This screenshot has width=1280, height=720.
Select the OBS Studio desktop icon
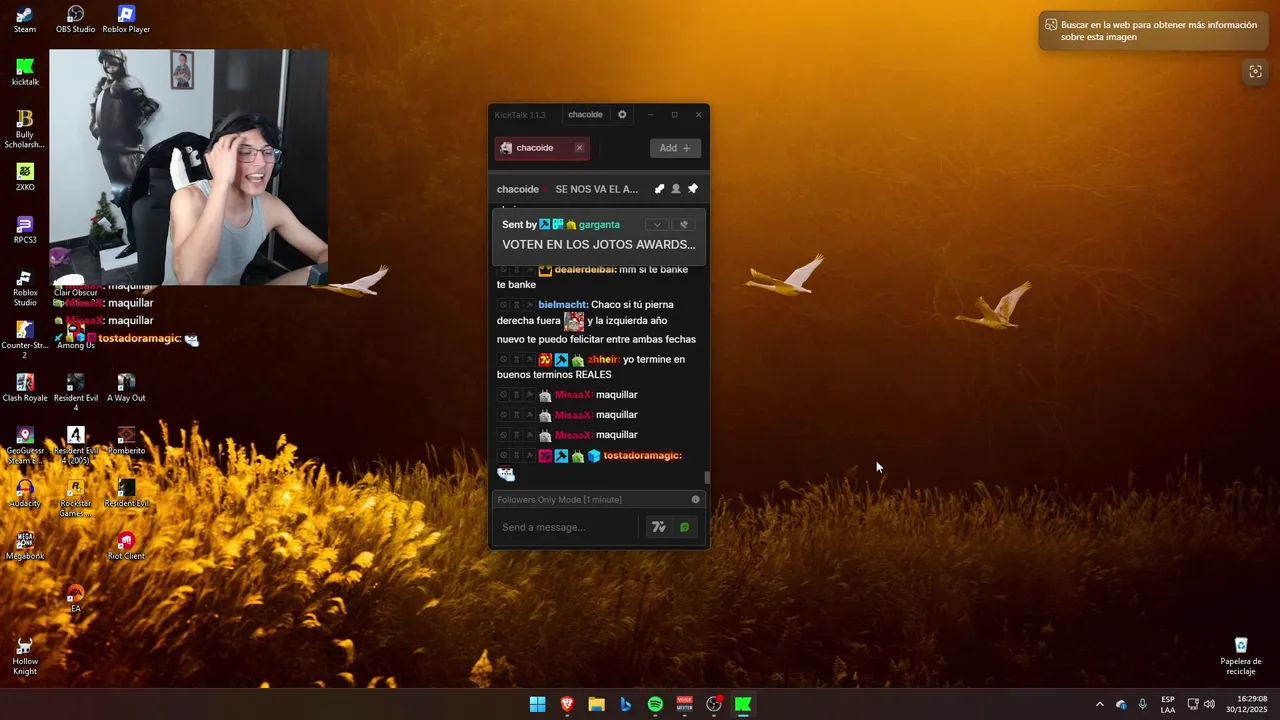point(75,19)
